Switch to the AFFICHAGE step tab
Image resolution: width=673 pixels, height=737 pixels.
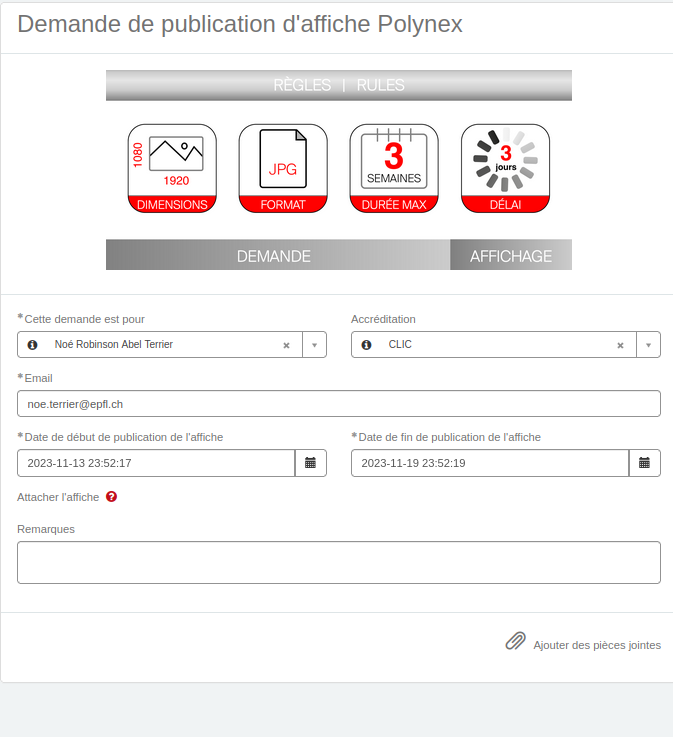pyautogui.click(x=510, y=256)
